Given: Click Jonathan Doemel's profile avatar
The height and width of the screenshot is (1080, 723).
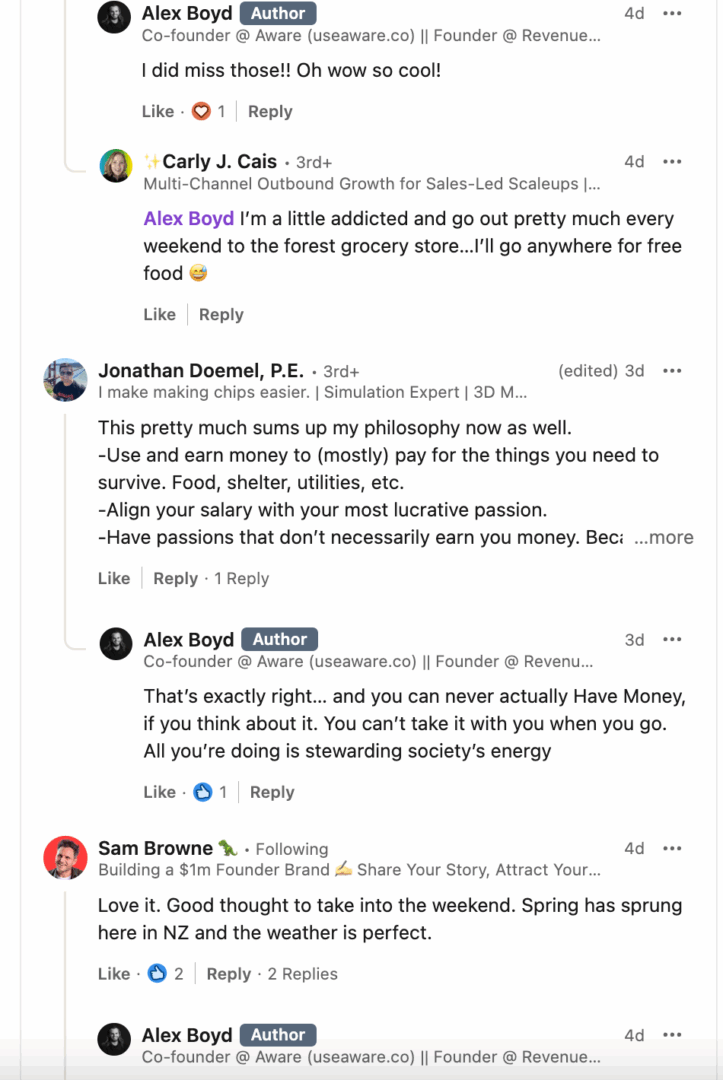Looking at the screenshot, I should tap(65, 380).
